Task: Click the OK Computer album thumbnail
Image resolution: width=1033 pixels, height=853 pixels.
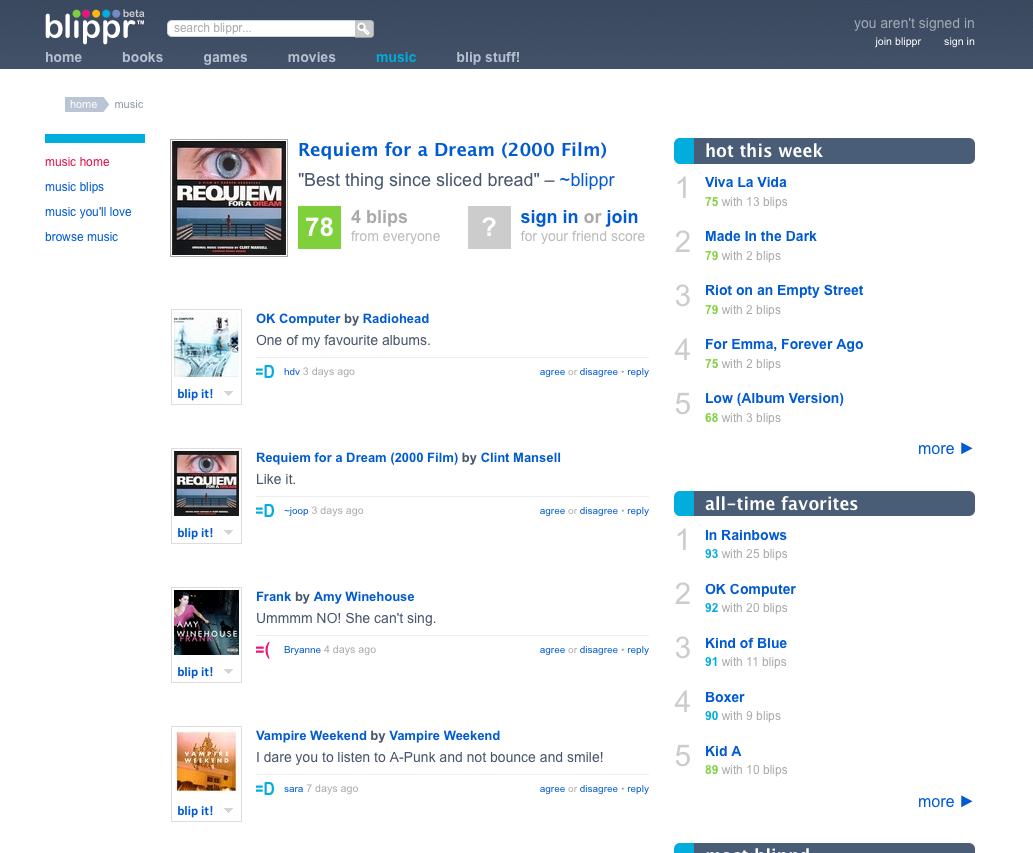Action: coord(206,345)
